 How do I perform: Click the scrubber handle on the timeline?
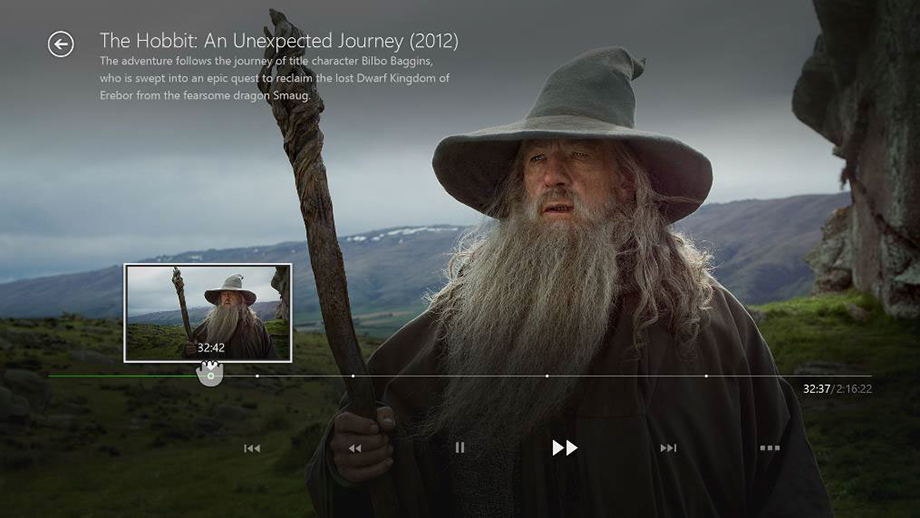(210, 376)
